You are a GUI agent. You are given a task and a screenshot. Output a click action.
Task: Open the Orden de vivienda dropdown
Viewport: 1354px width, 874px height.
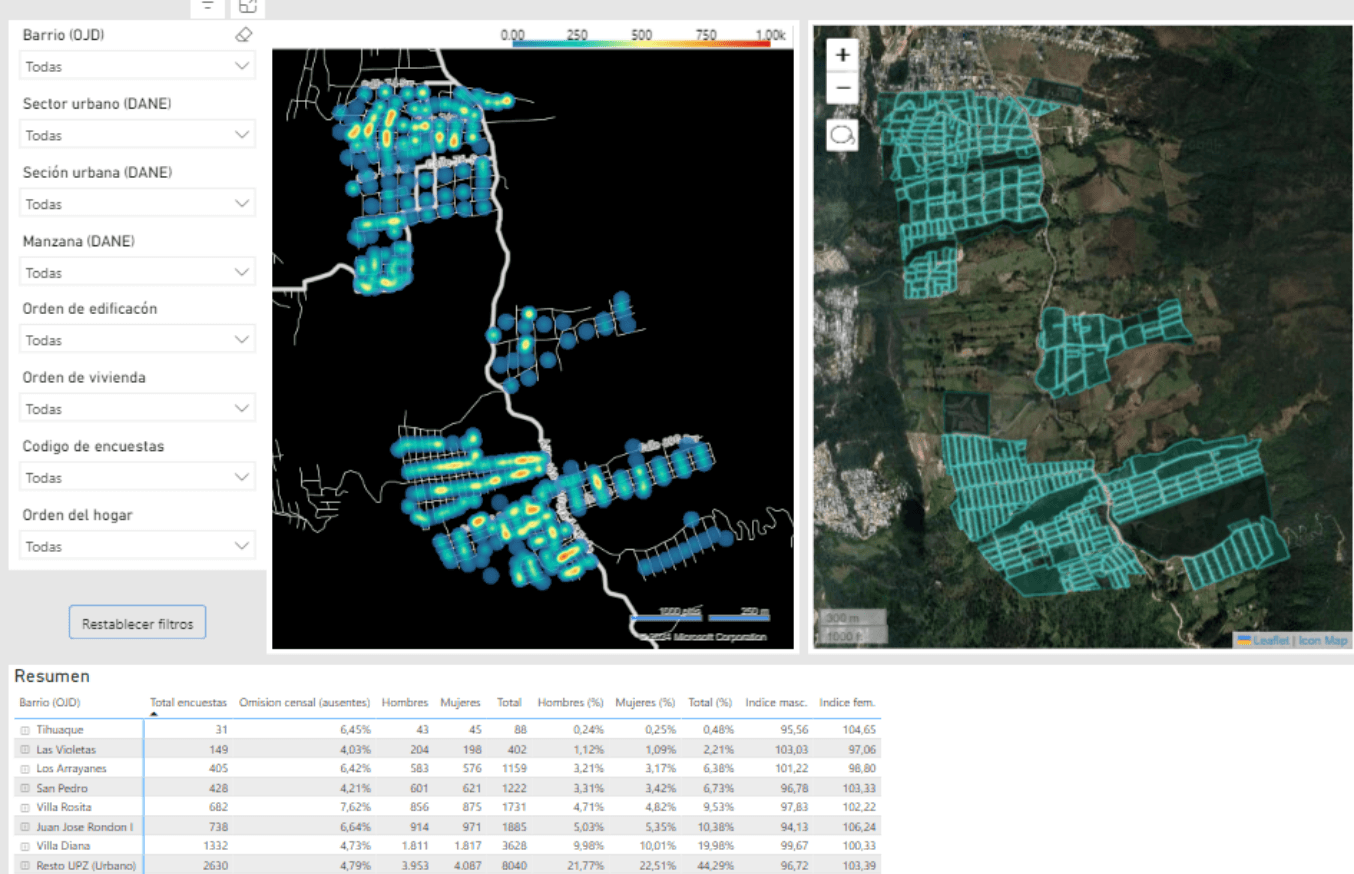pos(137,409)
